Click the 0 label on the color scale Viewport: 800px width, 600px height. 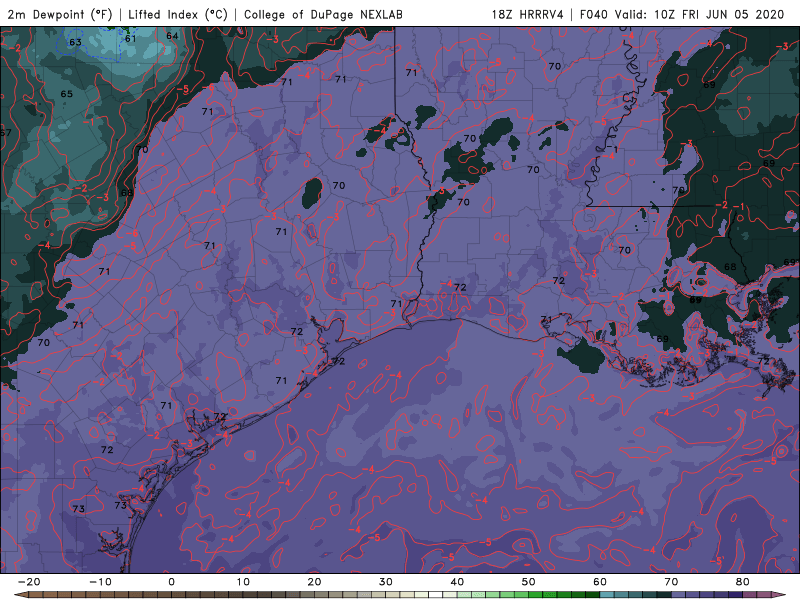click(x=171, y=582)
